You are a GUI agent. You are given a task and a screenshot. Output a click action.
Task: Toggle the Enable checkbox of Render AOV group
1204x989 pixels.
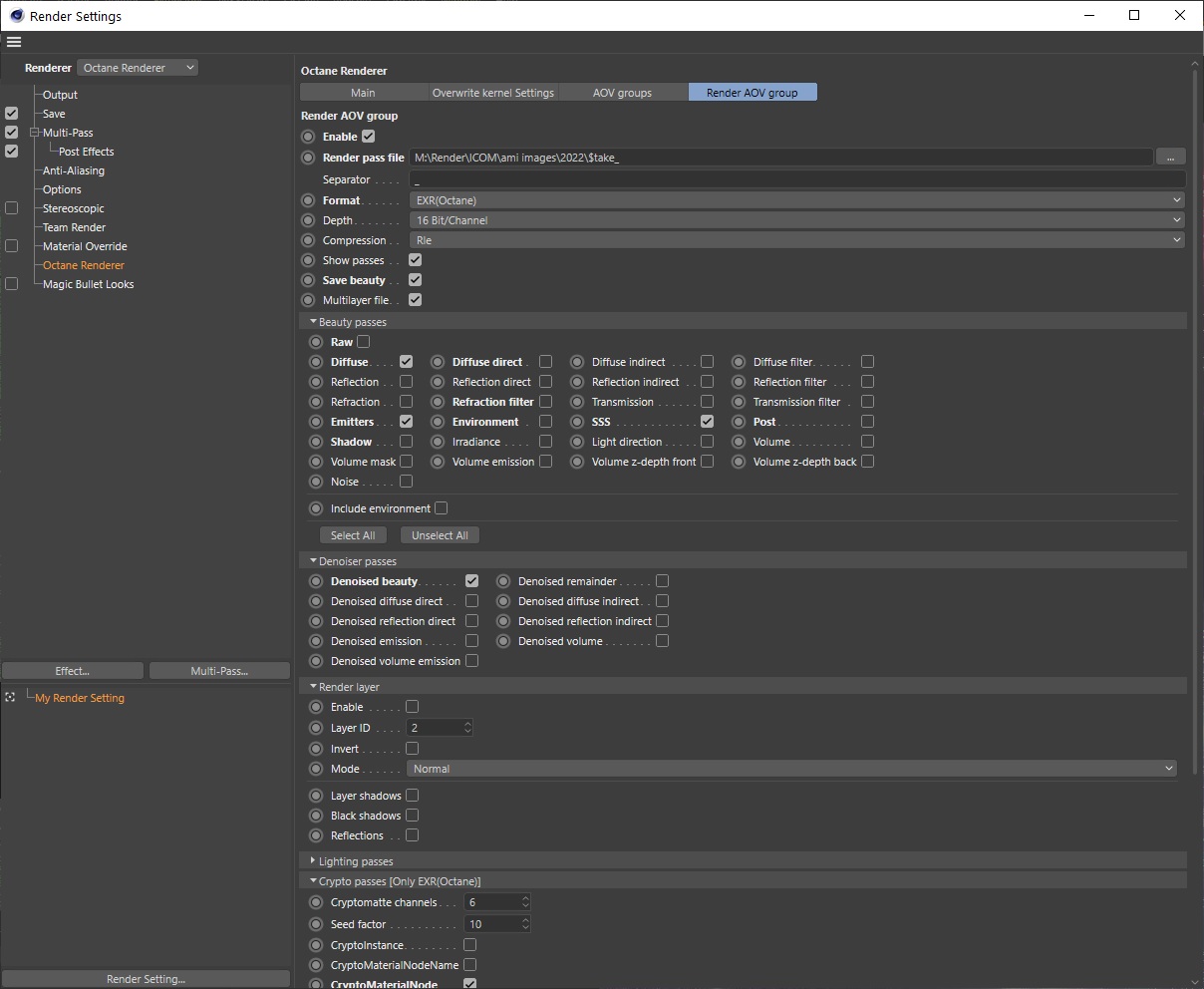click(x=369, y=137)
